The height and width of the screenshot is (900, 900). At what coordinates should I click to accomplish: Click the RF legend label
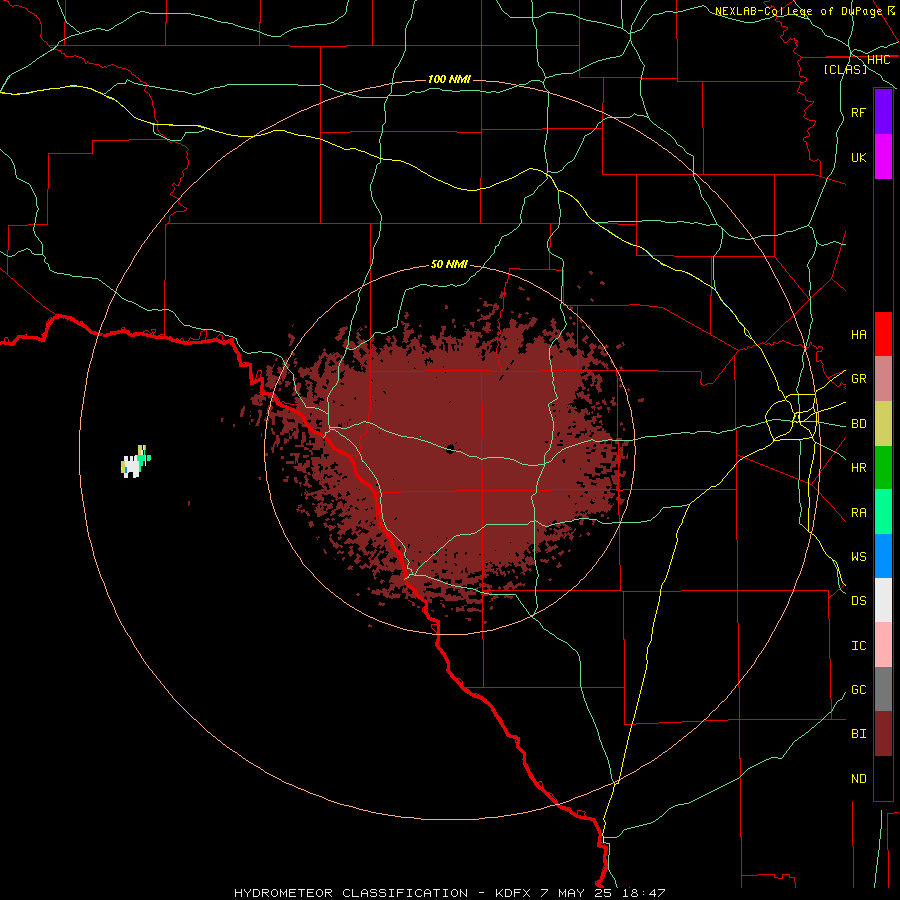coord(858,112)
